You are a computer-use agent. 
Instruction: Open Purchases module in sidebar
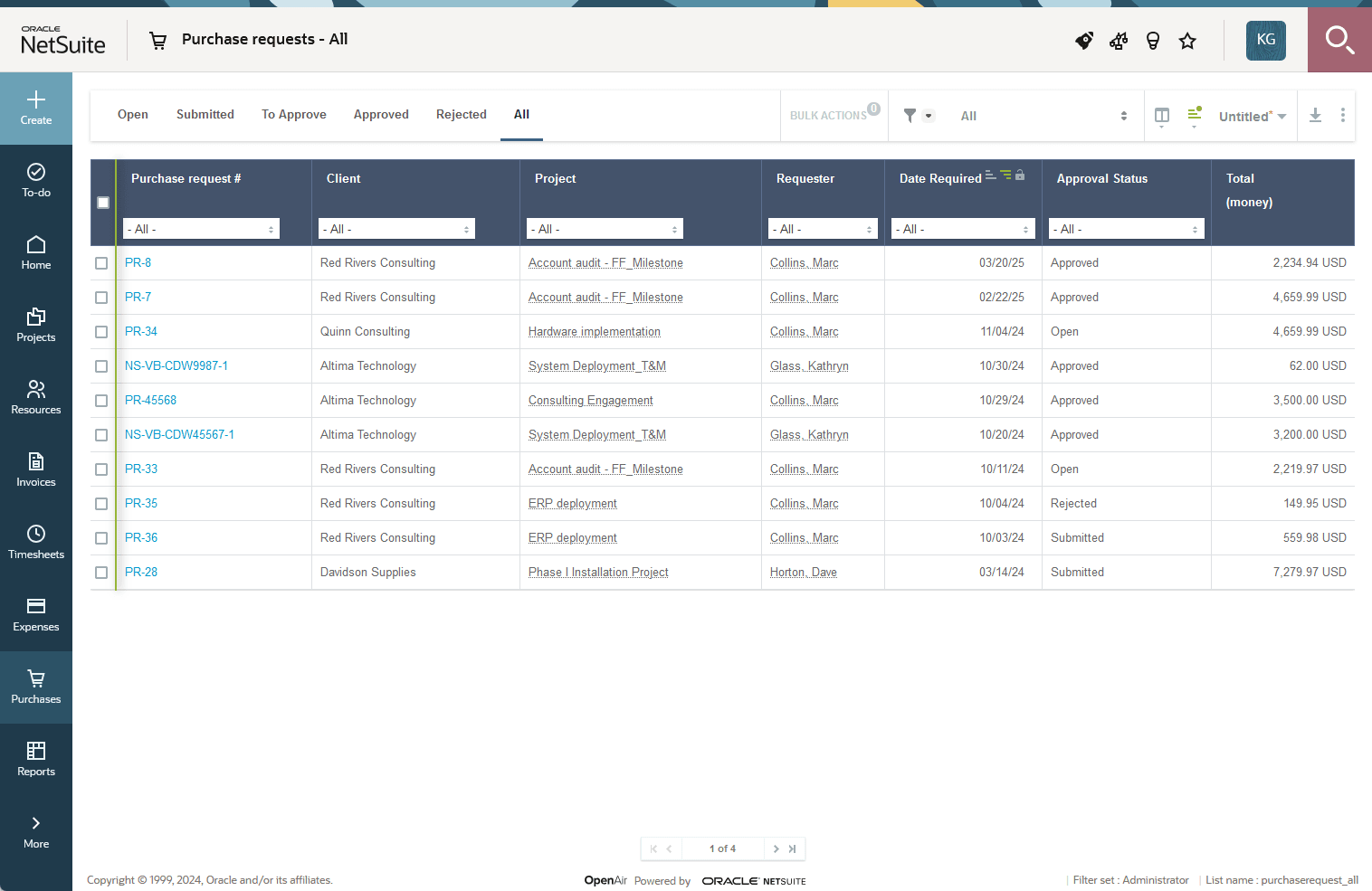(x=36, y=687)
